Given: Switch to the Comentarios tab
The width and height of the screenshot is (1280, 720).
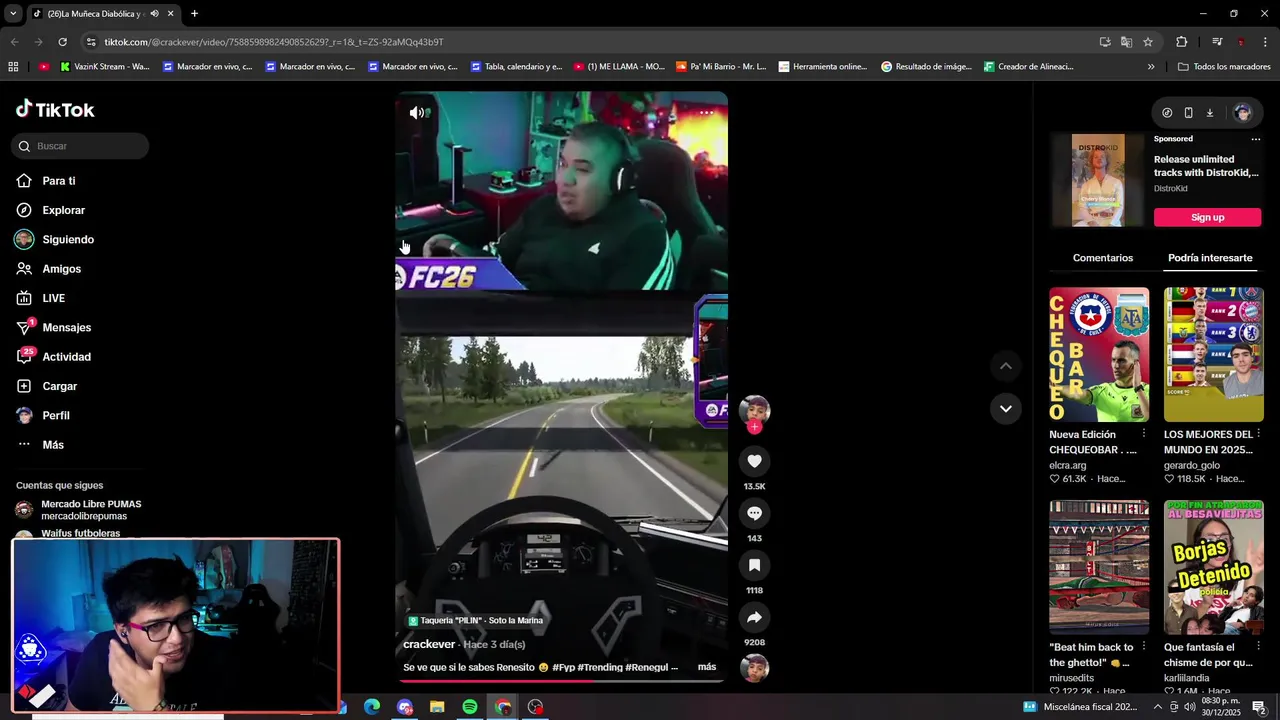Looking at the screenshot, I should click(1103, 258).
